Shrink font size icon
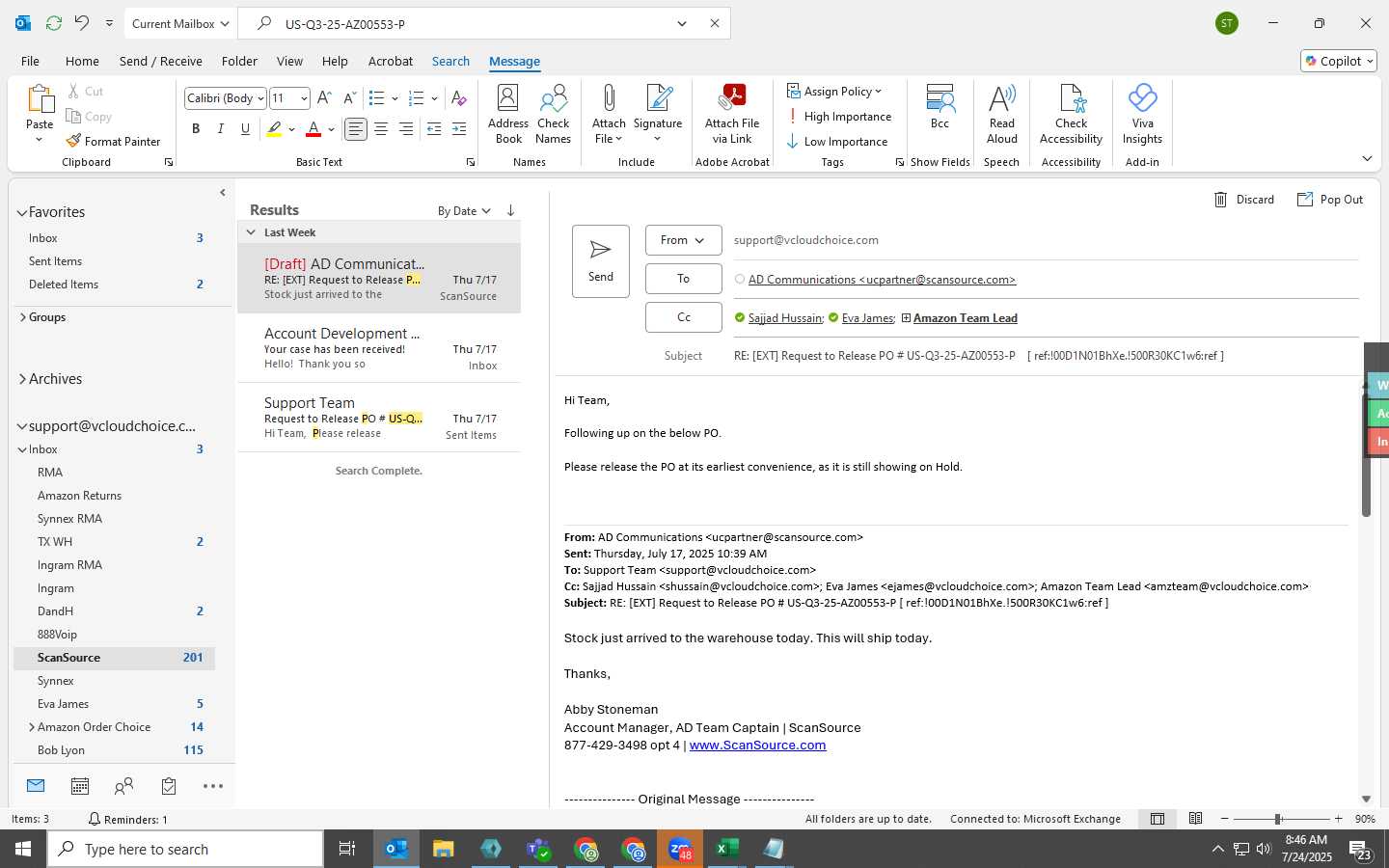 pos(349,98)
